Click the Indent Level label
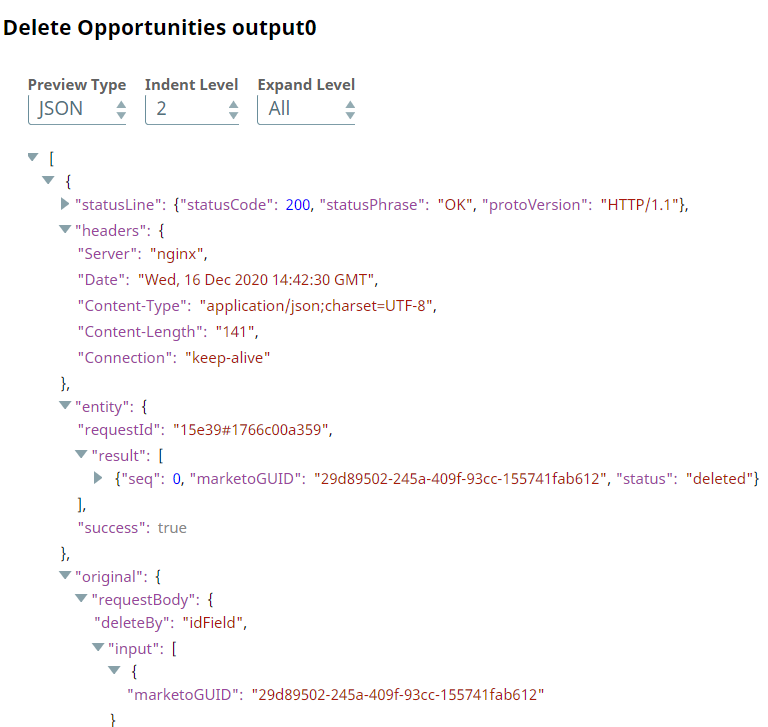Image resolution: width=768 pixels, height=727 pixels. [192, 85]
